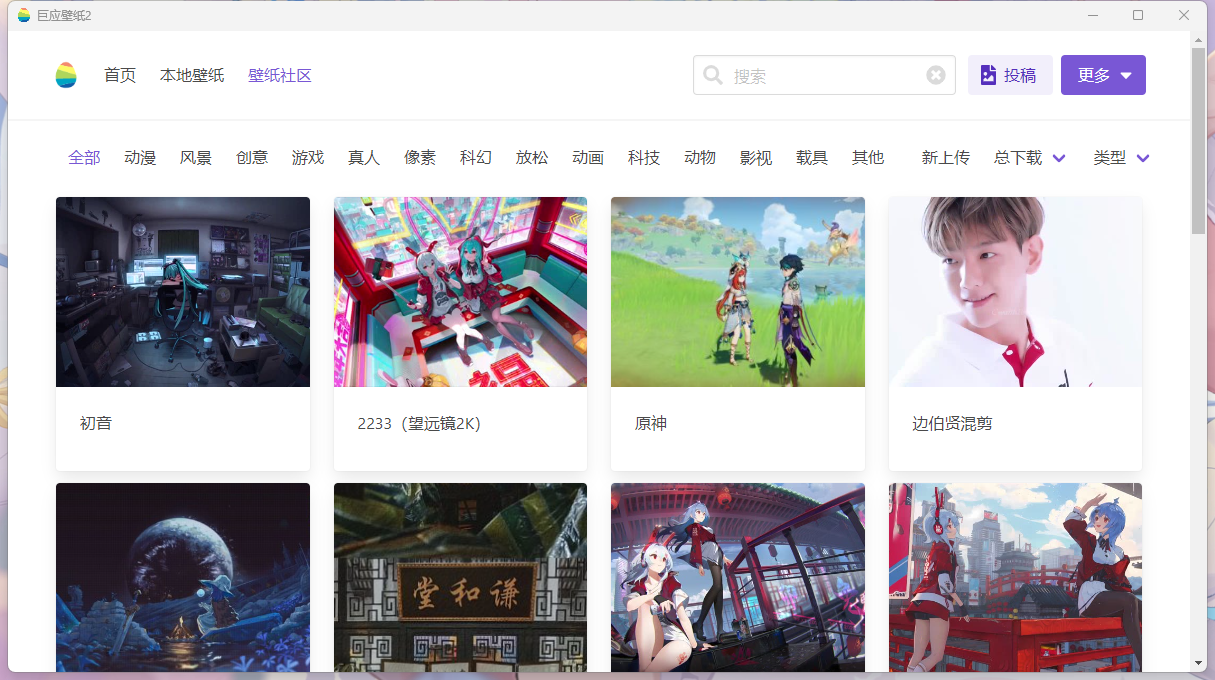Click inside the 搜索 input field
The width and height of the screenshot is (1215, 680).
[x=825, y=75]
